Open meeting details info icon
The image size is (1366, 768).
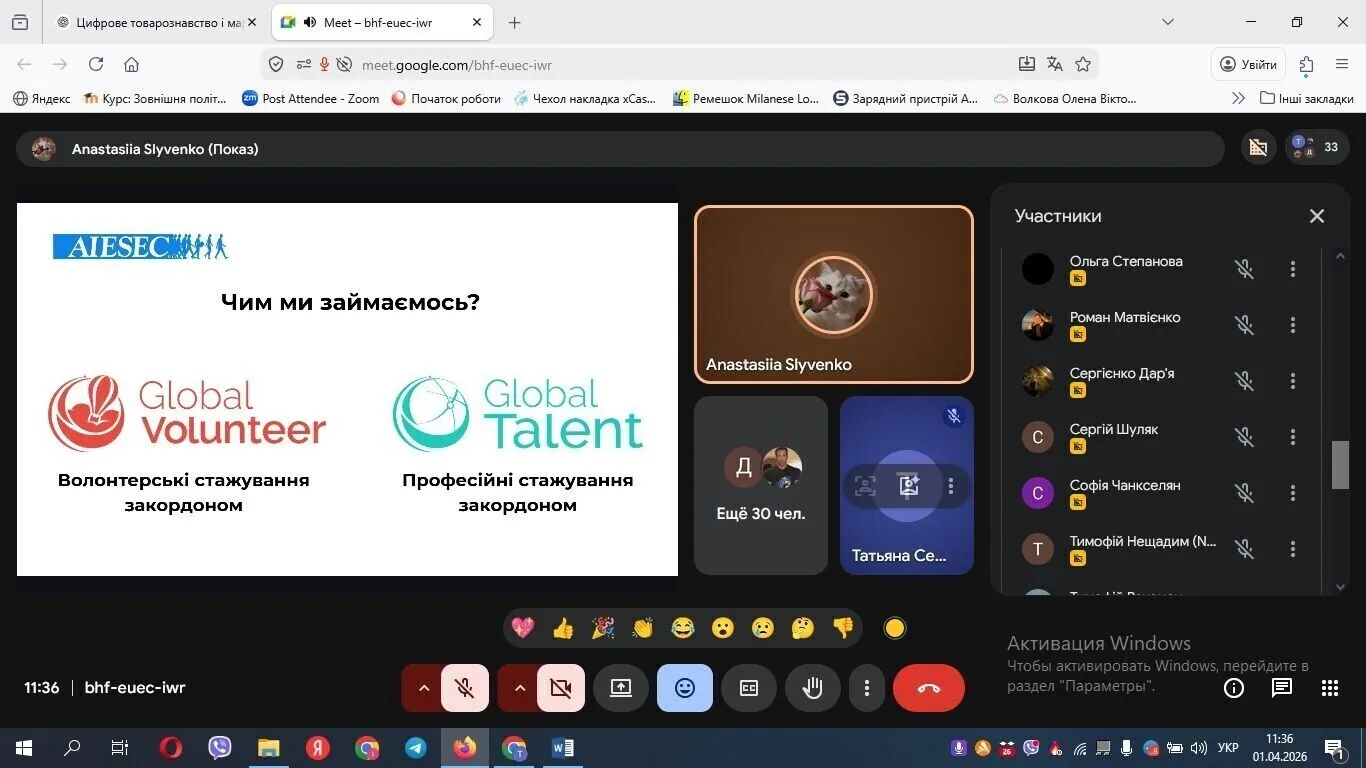pyautogui.click(x=1234, y=688)
